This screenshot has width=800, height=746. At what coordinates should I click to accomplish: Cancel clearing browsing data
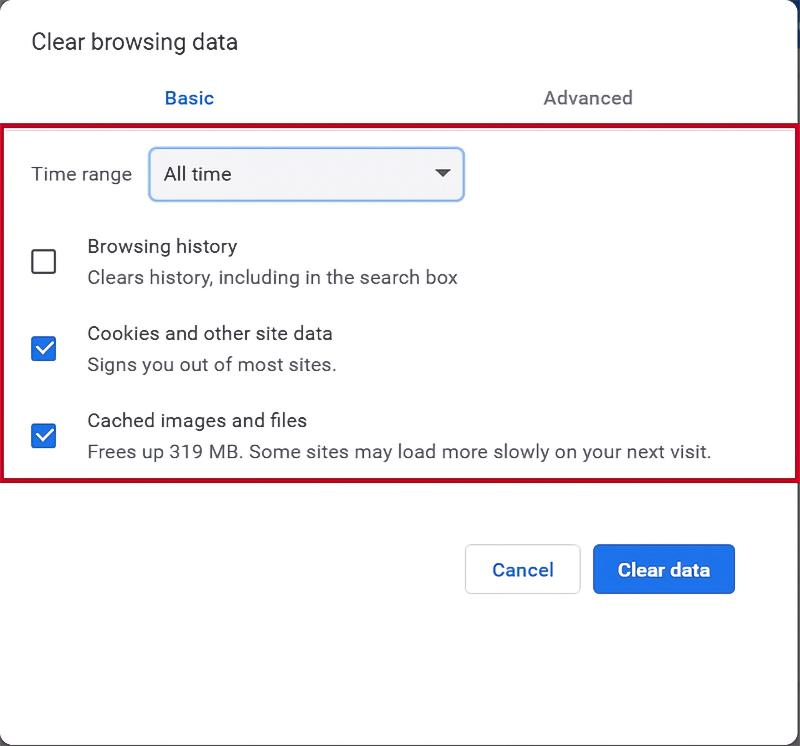[x=522, y=569]
